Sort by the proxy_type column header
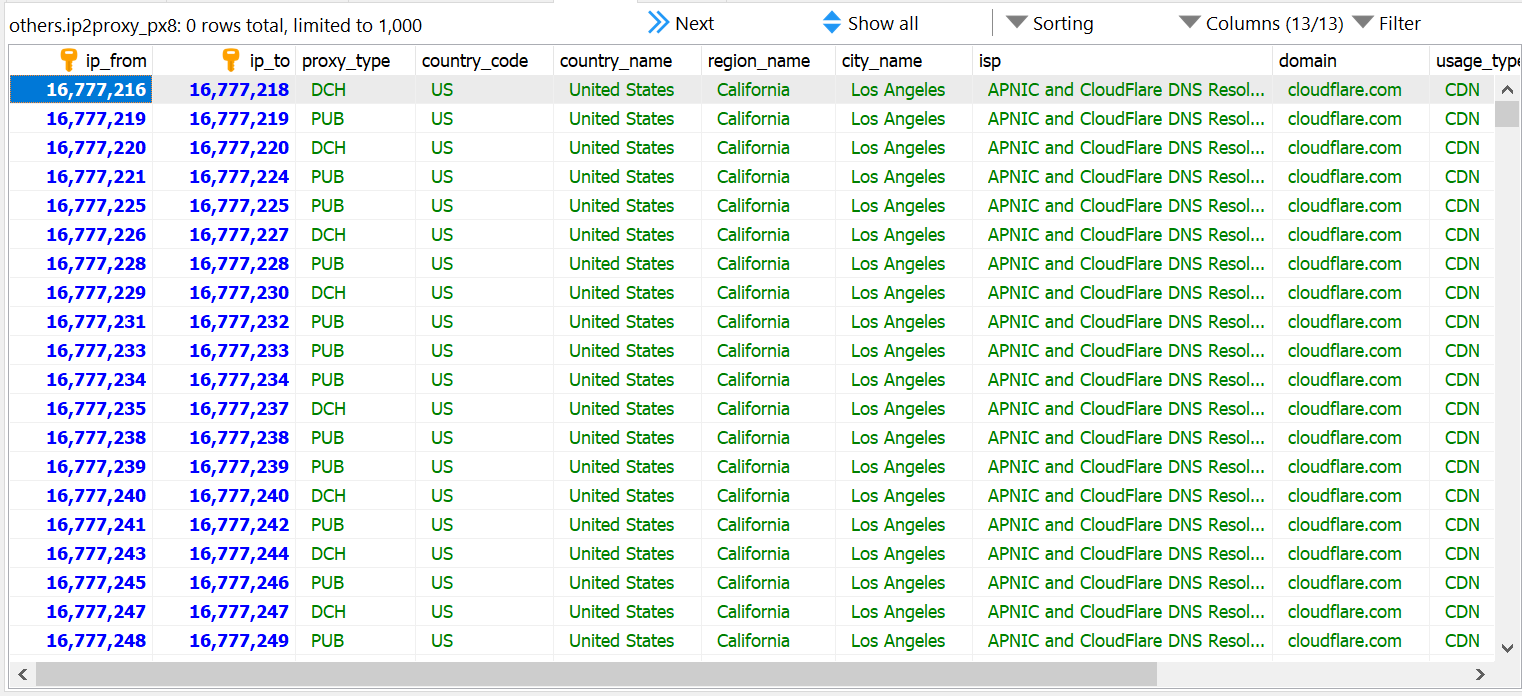This screenshot has width=1522, height=696. tap(346, 61)
